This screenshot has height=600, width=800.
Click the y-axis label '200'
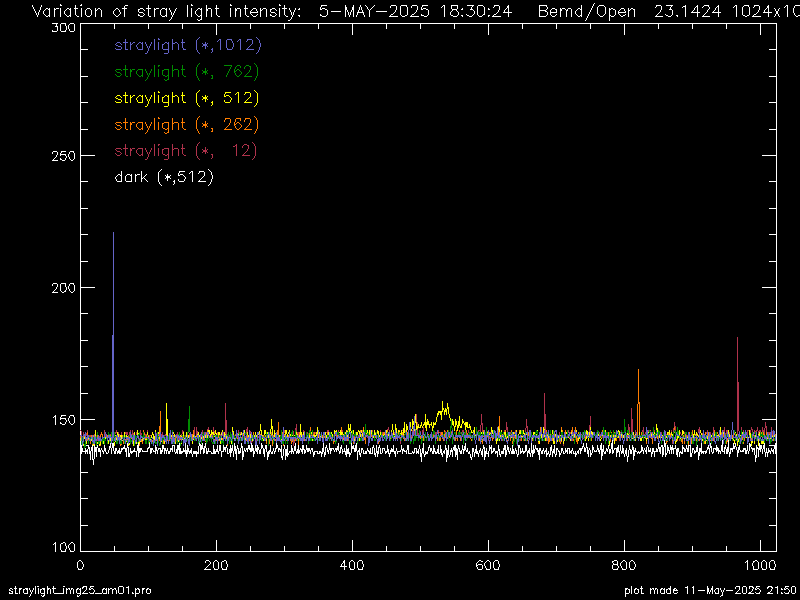[x=64, y=288]
